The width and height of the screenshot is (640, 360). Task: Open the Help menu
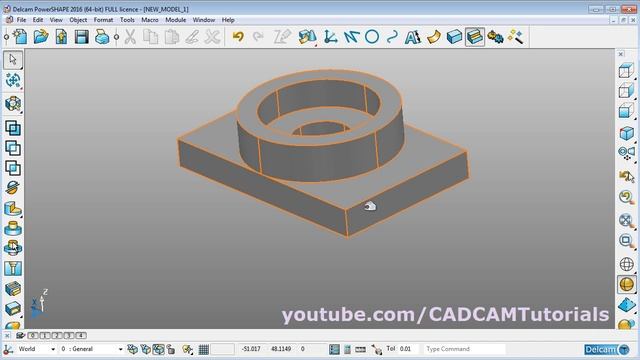point(228,20)
